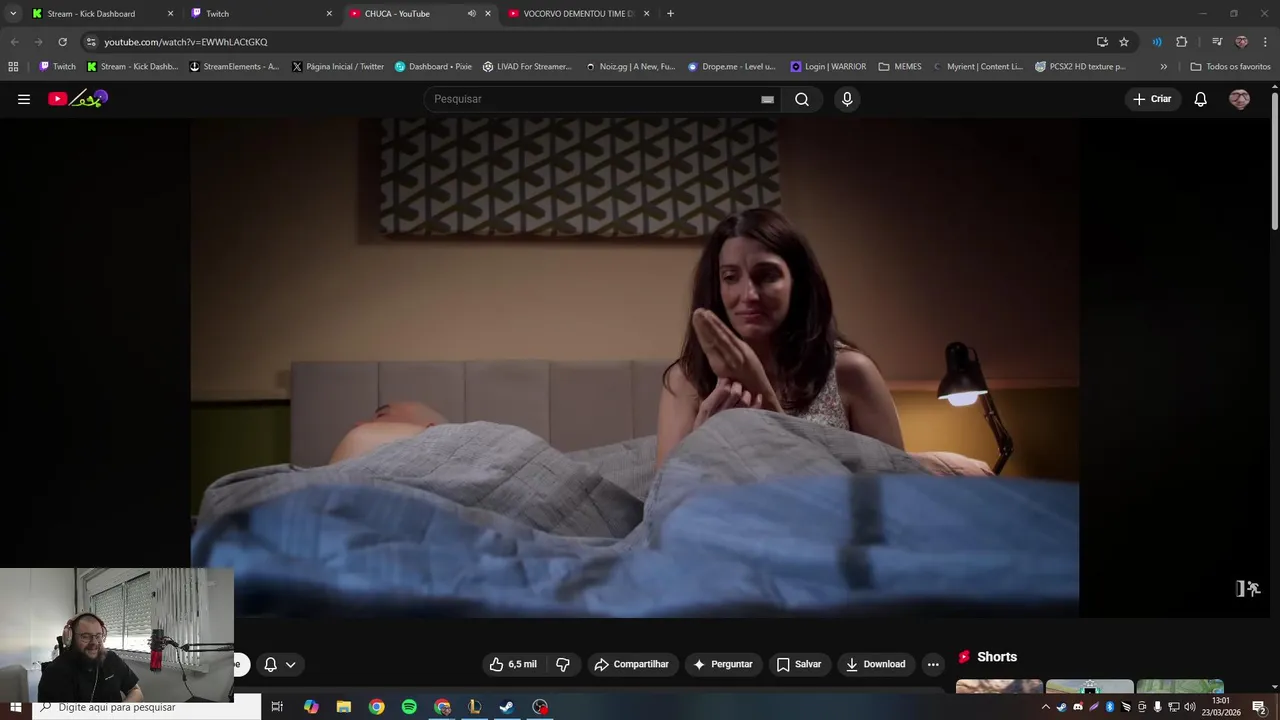Open Chrome profile avatar
Image resolution: width=1280 pixels, height=720 pixels.
point(1241,42)
